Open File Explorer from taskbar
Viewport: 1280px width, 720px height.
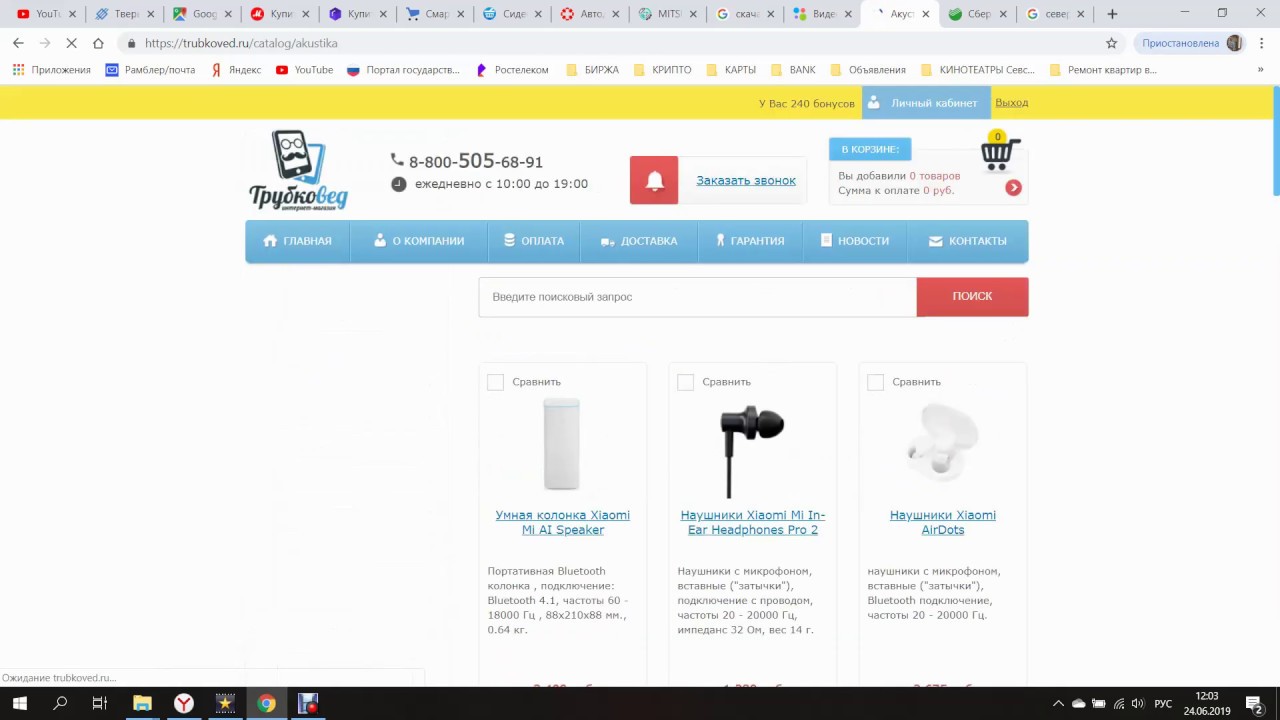tap(142, 704)
